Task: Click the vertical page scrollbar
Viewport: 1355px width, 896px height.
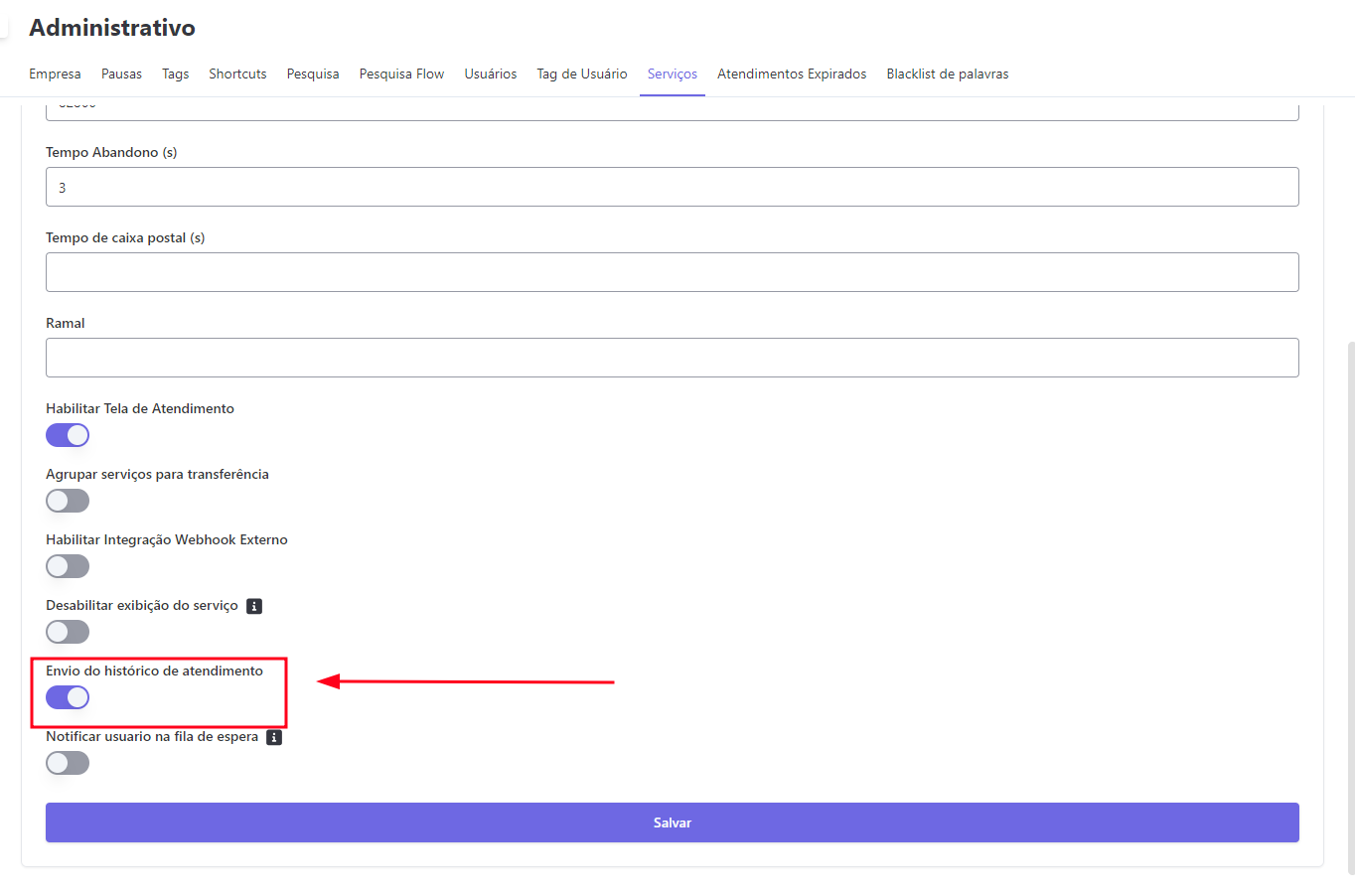Action: [x=1351, y=608]
